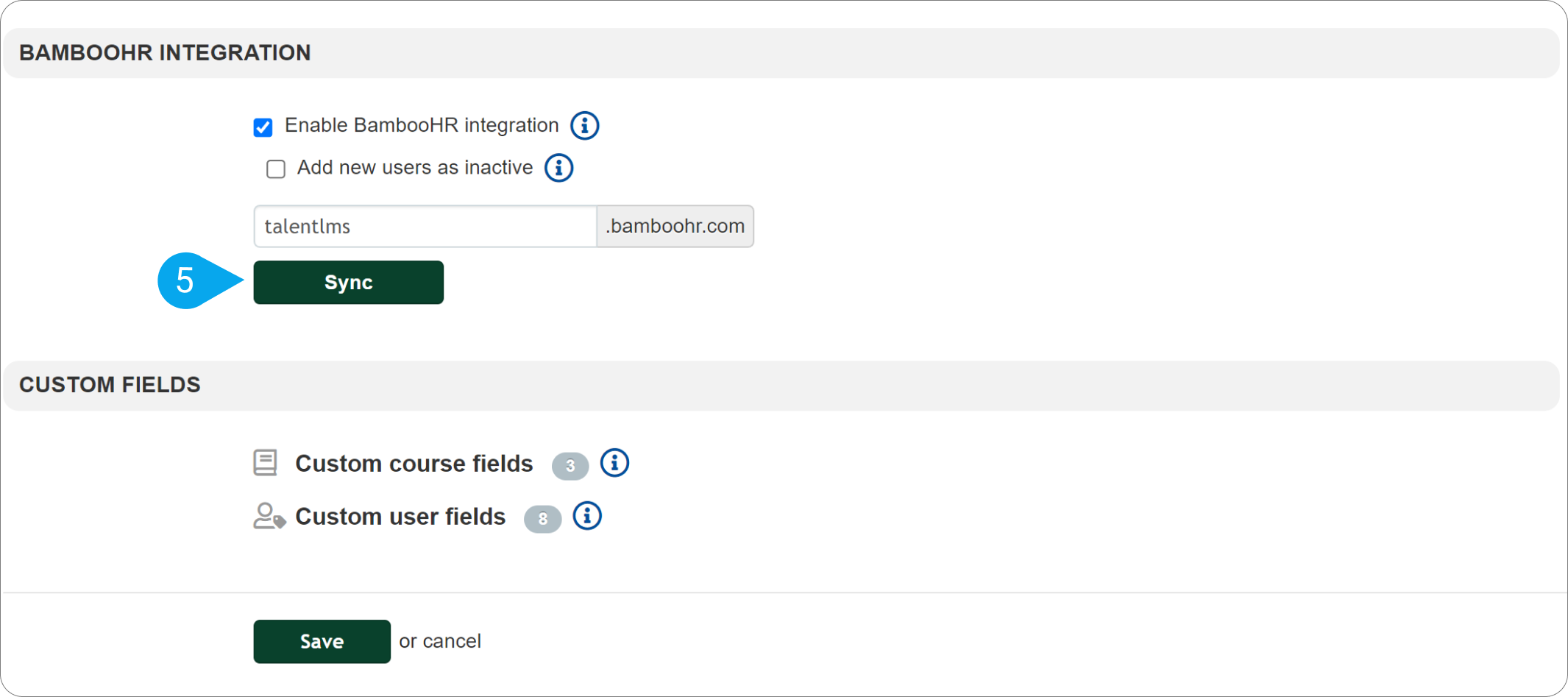Viewport: 1568px width, 697px height.
Task: Click the Sync button
Action: click(349, 282)
